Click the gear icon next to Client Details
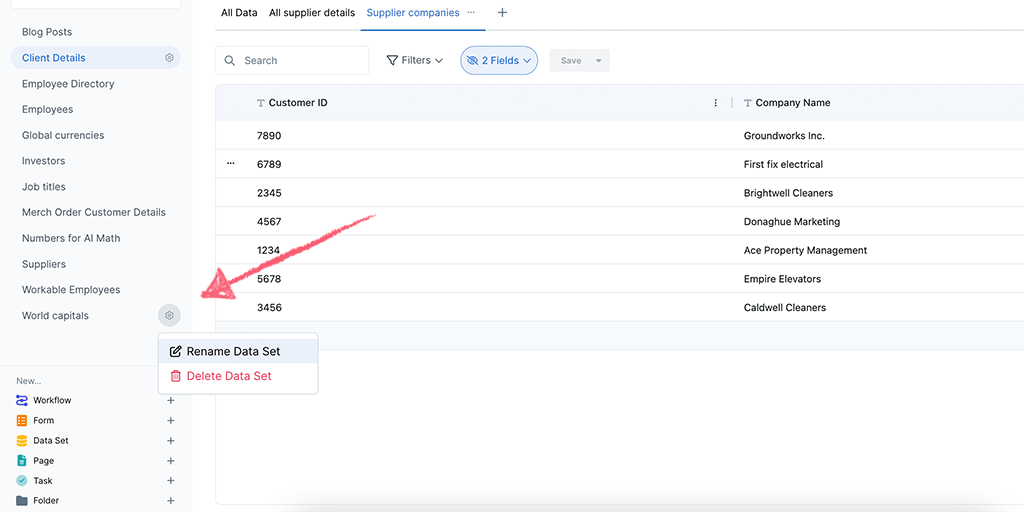The height and width of the screenshot is (512, 1024). [x=169, y=58]
